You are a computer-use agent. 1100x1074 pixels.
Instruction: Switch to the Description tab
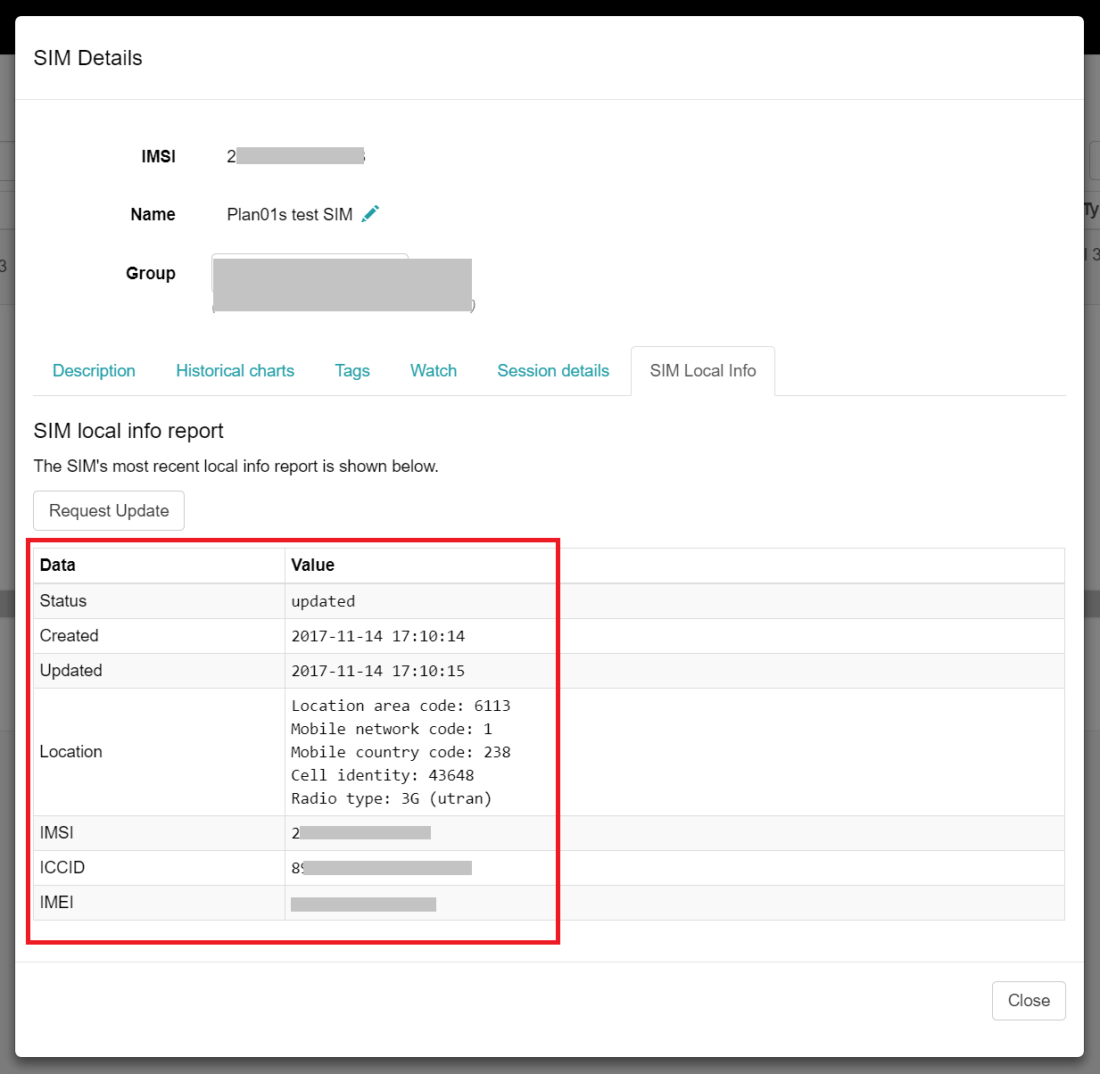click(x=93, y=370)
